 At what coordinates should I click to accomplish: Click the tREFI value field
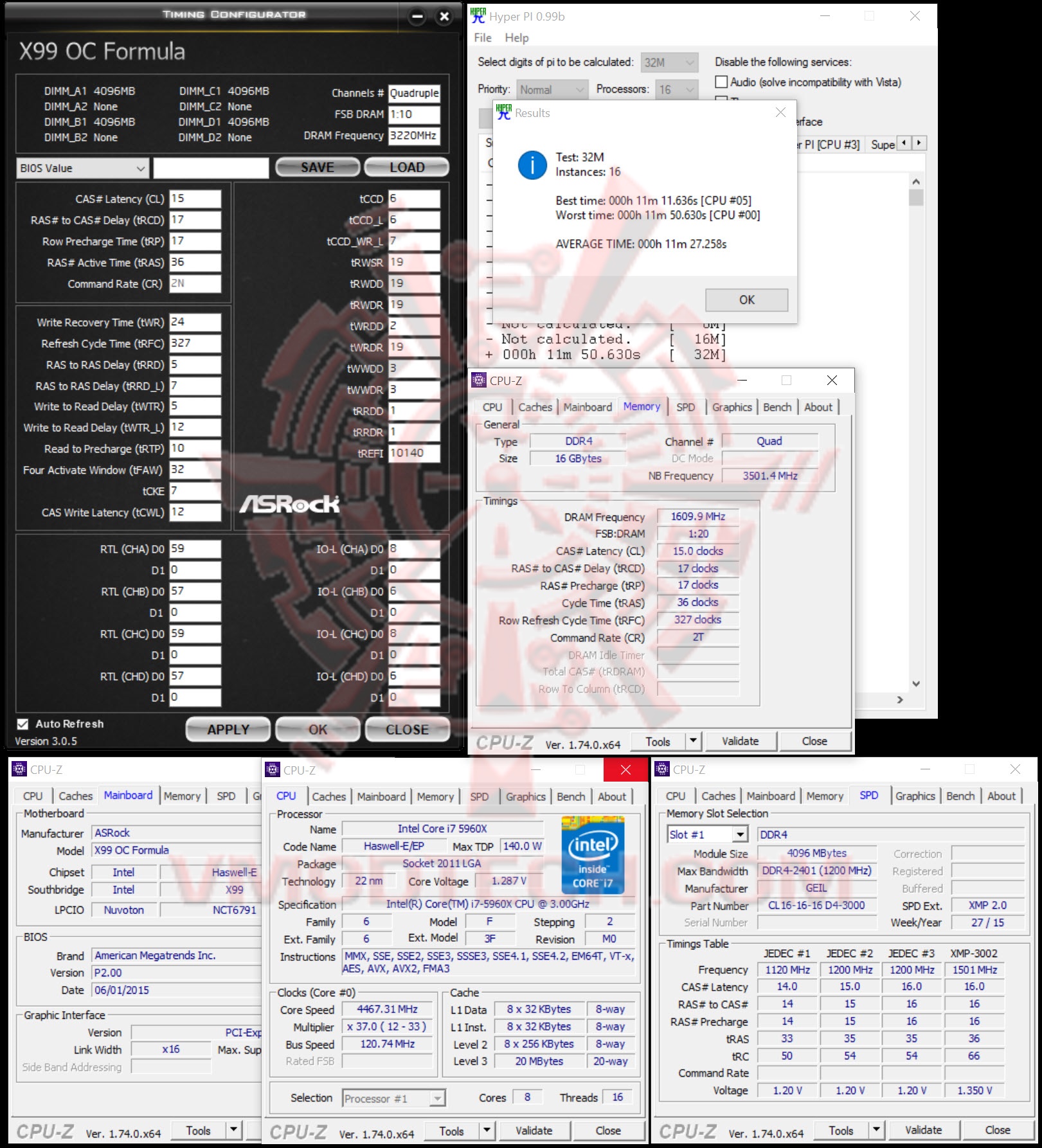click(x=415, y=453)
